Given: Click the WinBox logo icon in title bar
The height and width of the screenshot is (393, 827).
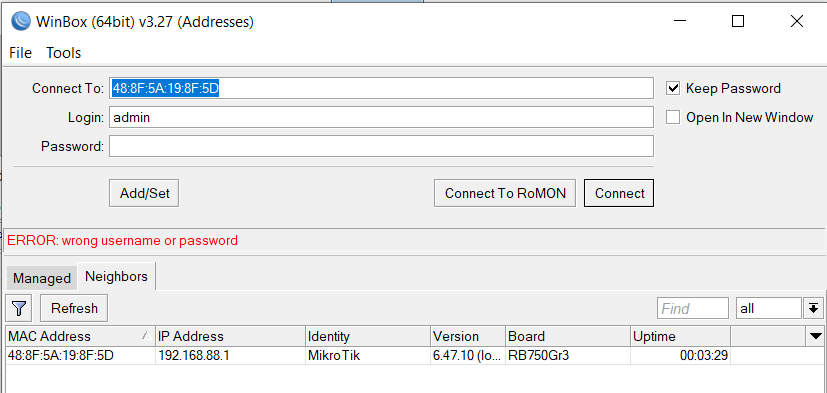Looking at the screenshot, I should [x=21, y=22].
